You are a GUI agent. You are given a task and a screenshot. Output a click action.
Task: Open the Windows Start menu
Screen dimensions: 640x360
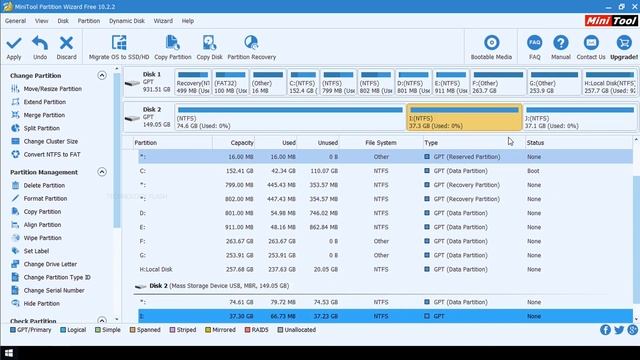coord(9,353)
